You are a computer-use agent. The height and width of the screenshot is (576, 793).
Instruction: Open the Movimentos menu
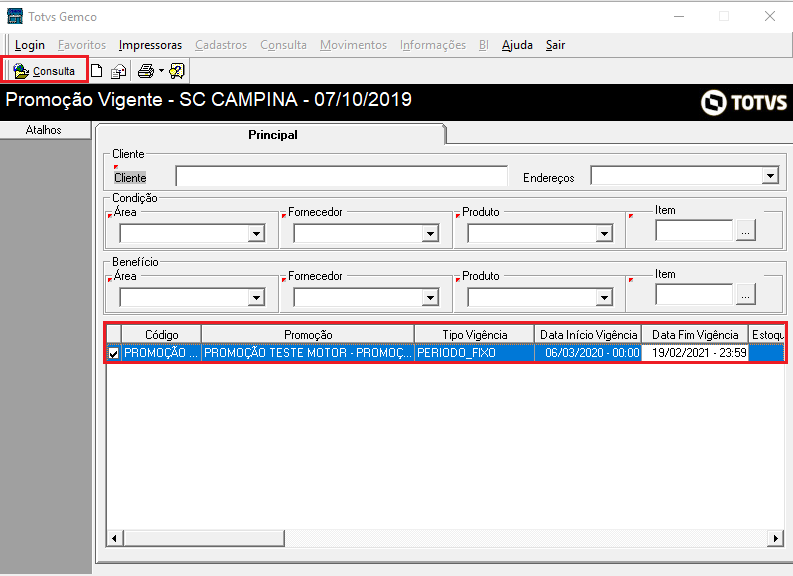tap(353, 45)
